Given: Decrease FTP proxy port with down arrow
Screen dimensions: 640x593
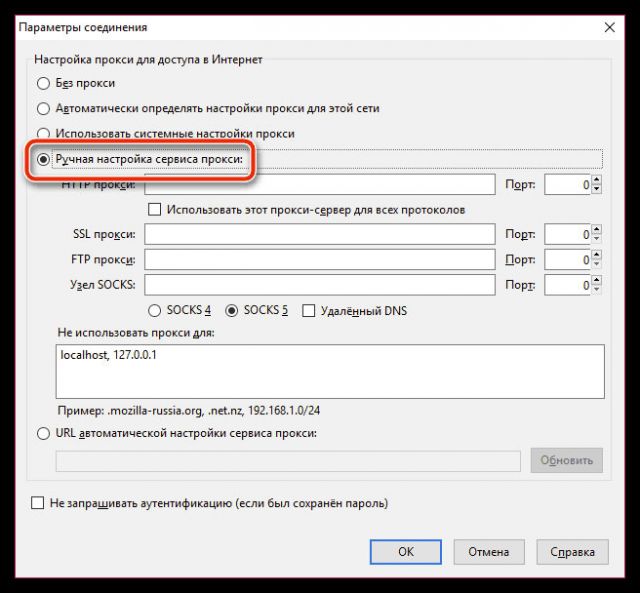Looking at the screenshot, I should pyautogui.click(x=597, y=264).
